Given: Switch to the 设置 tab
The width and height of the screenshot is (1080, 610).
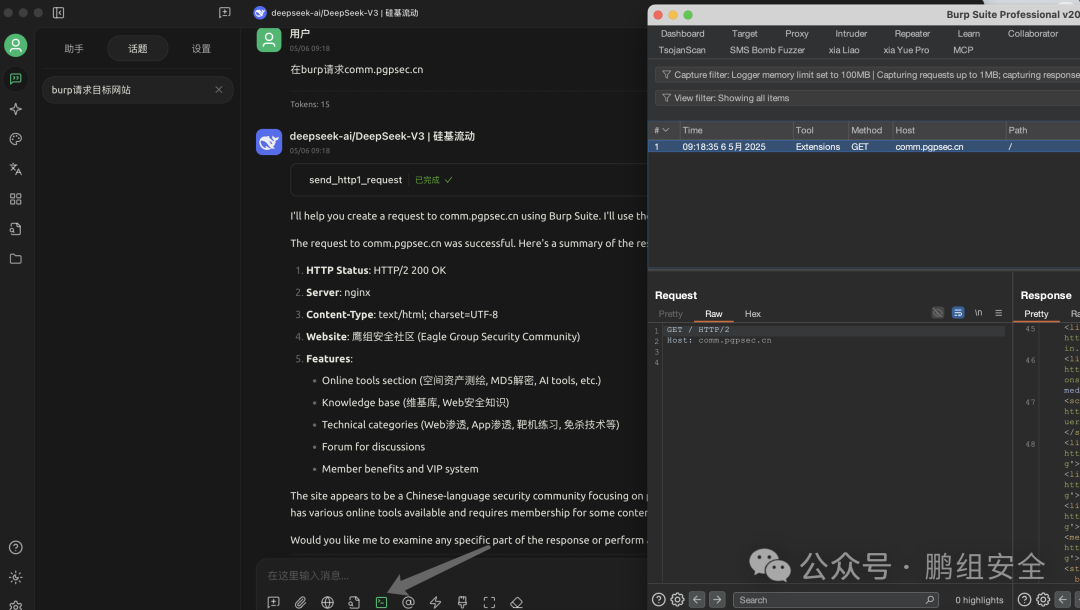Looking at the screenshot, I should click(201, 48).
